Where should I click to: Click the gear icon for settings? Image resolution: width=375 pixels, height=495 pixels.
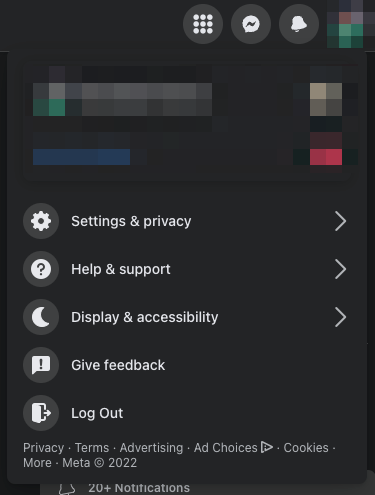pos(41,221)
